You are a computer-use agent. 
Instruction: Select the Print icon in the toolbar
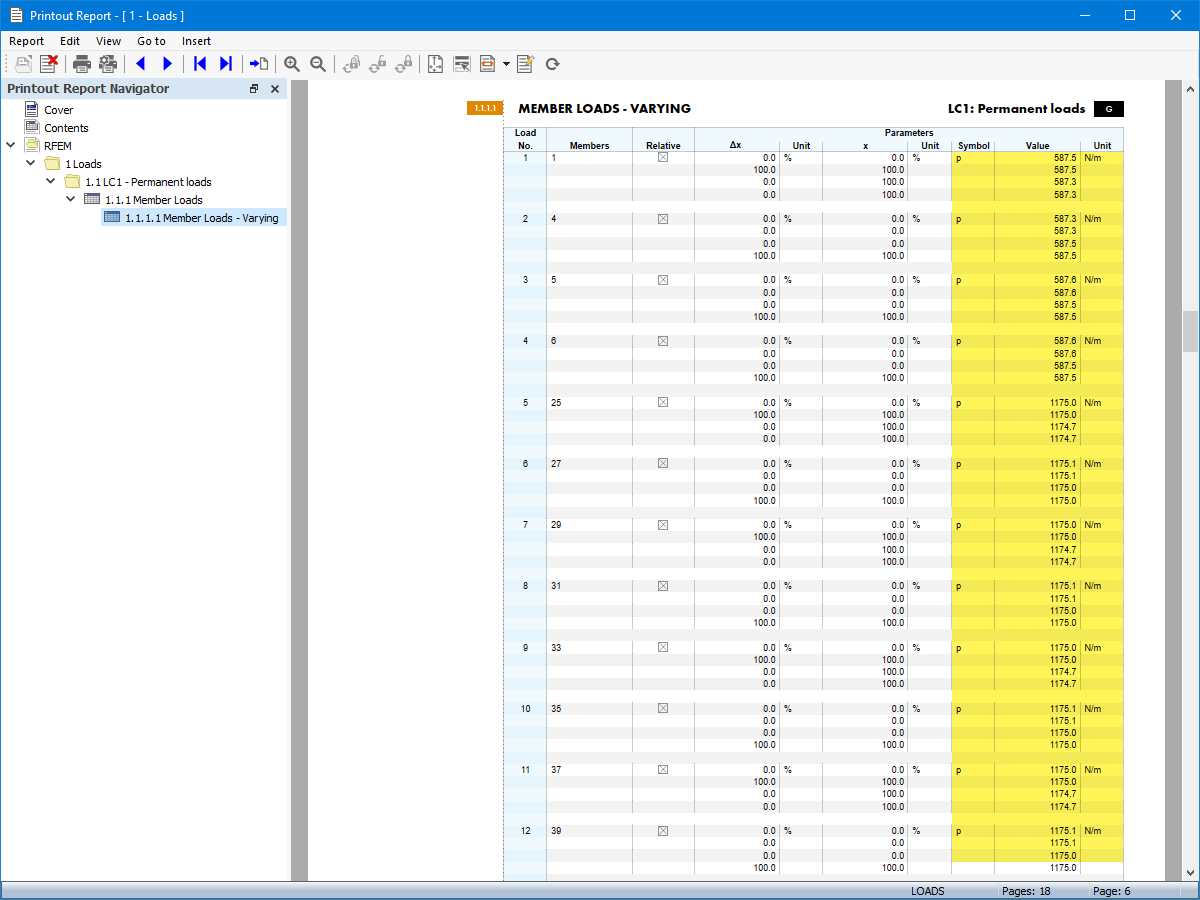click(x=81, y=64)
